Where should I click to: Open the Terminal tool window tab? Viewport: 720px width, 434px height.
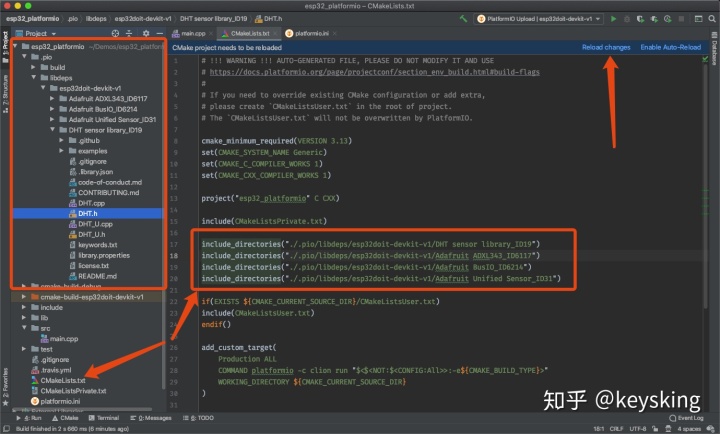pyautogui.click(x=104, y=418)
